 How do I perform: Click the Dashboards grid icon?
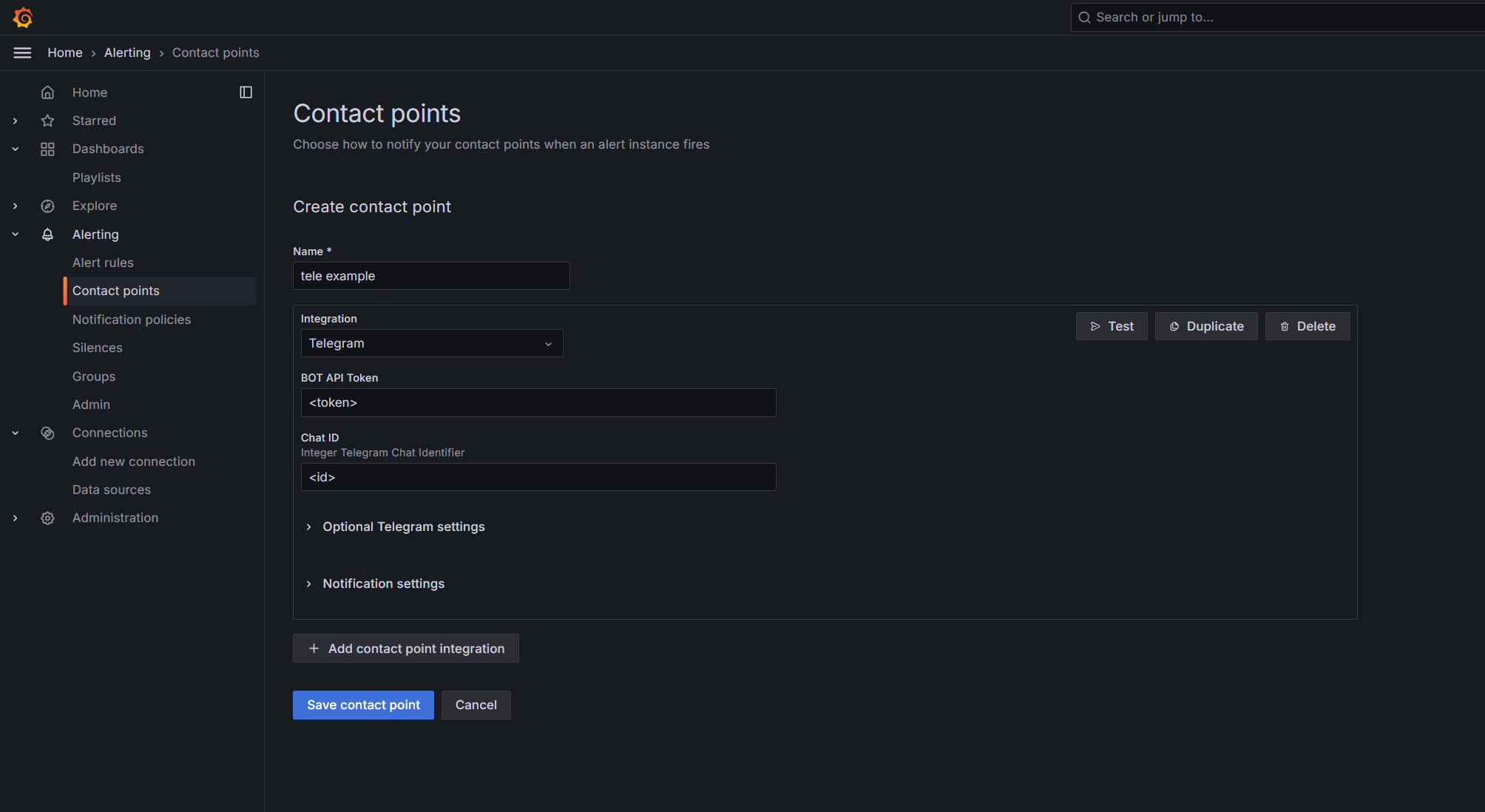(x=47, y=149)
